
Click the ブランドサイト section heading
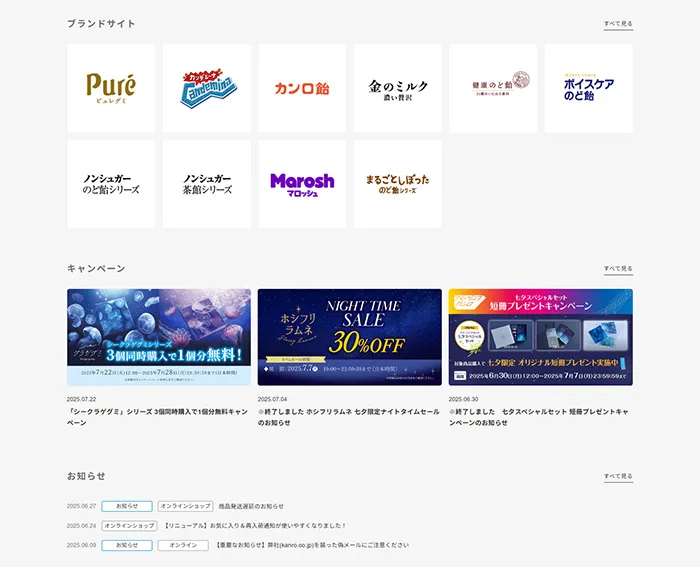[101, 24]
